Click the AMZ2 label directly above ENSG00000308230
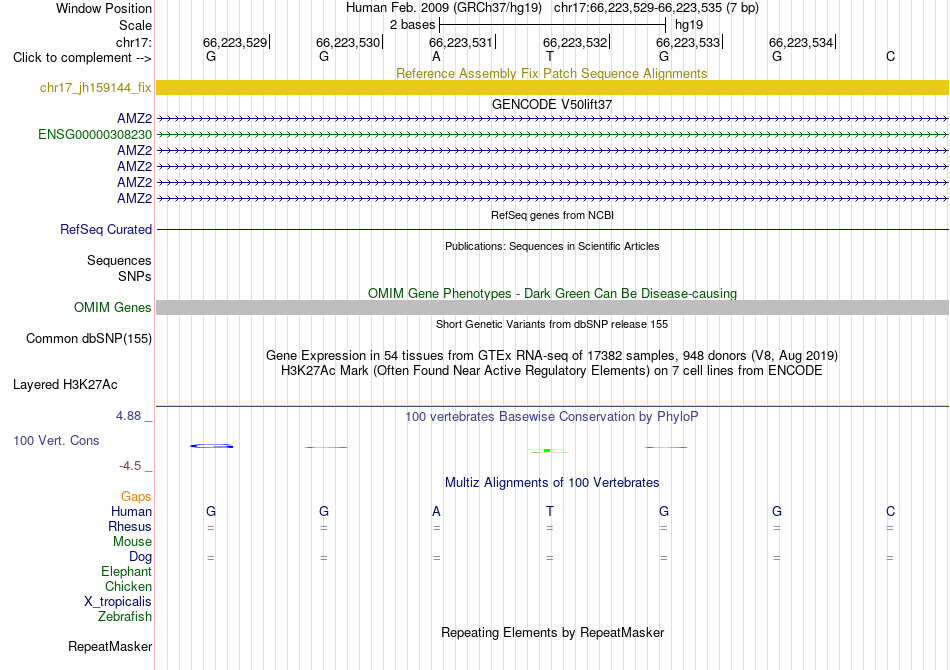The width and height of the screenshot is (950, 670). (x=135, y=119)
